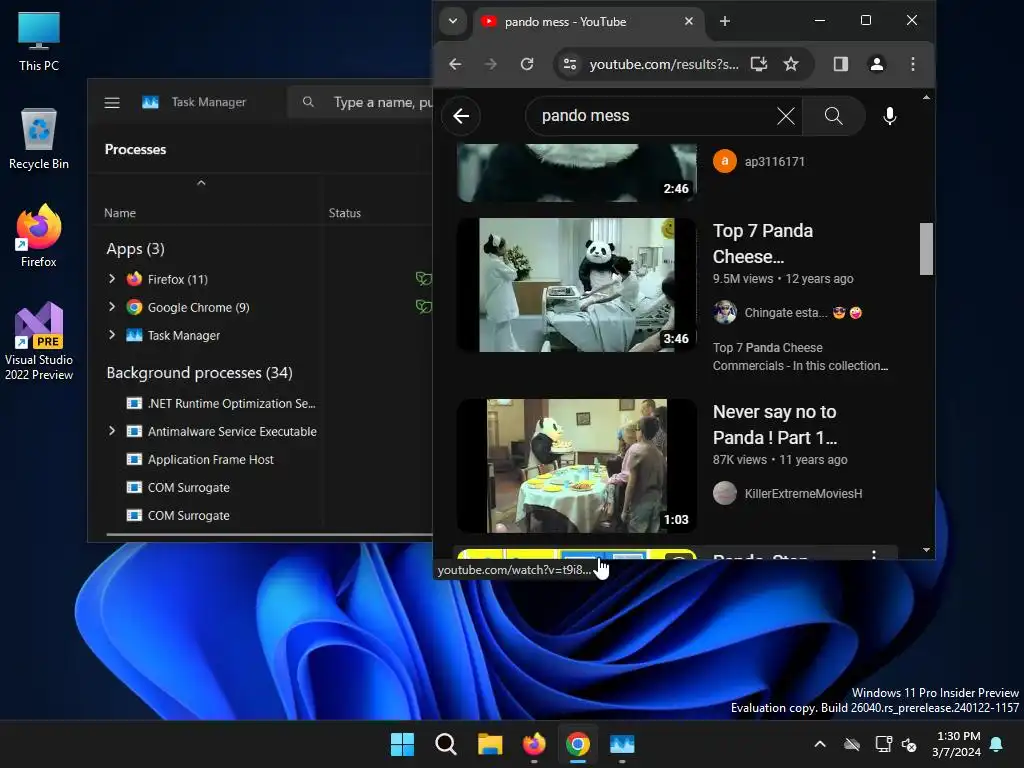1024x768 pixels.
Task: Select Application Frame Host process
Action: pos(210,460)
